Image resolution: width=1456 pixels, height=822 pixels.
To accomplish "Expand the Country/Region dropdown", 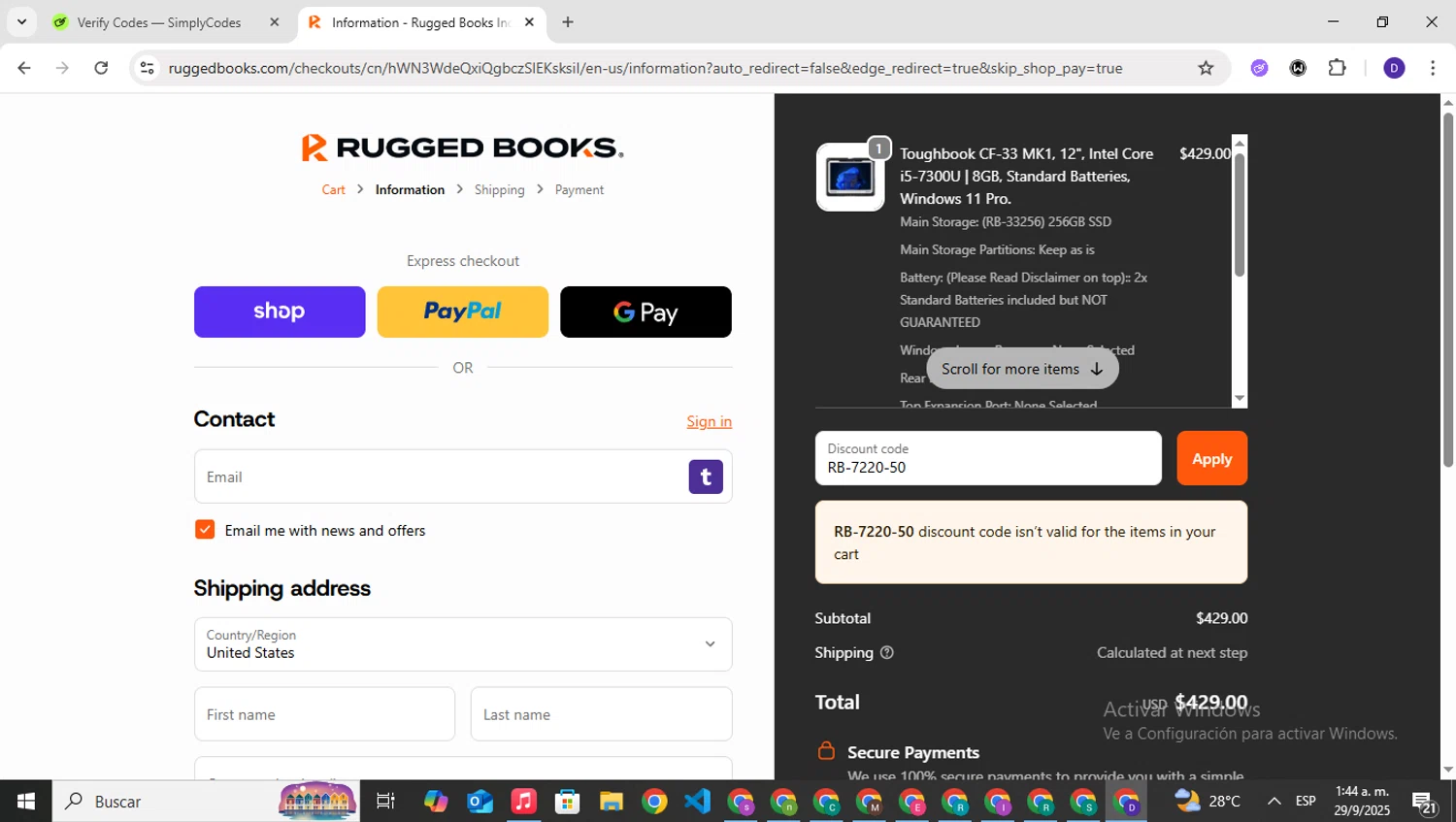I will [x=463, y=644].
